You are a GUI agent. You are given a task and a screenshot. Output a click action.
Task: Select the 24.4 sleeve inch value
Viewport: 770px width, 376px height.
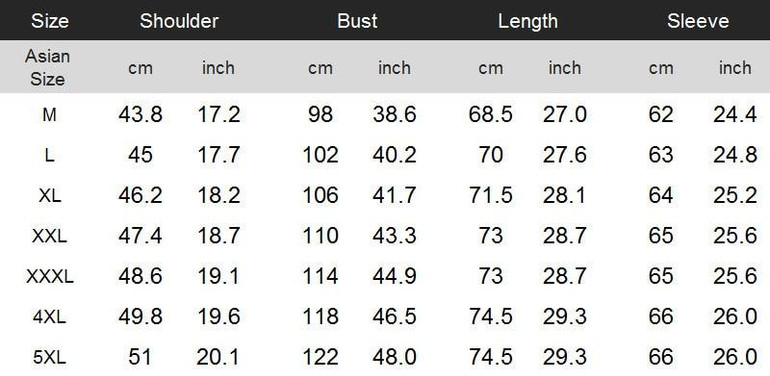735,115
